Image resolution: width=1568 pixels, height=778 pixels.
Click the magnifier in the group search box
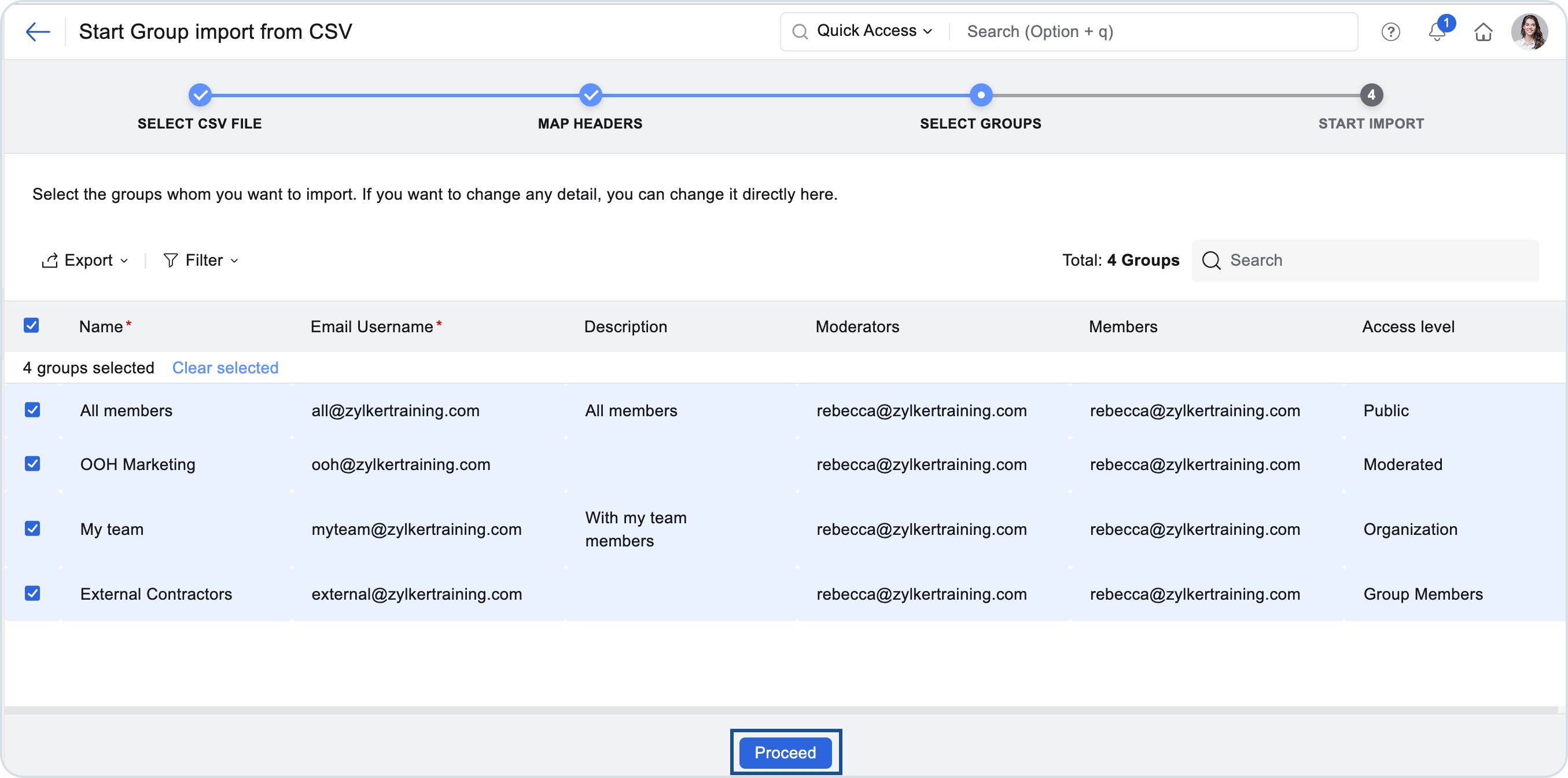coord(1212,260)
